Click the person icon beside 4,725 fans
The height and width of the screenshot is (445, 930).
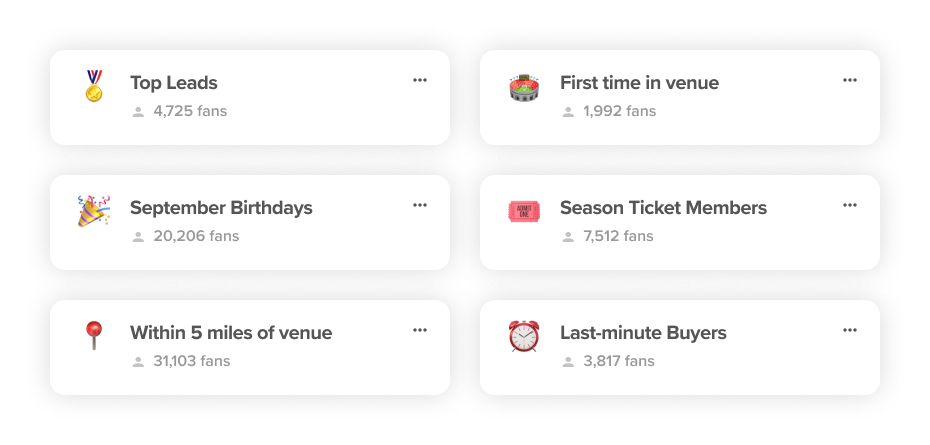pyautogui.click(x=138, y=112)
